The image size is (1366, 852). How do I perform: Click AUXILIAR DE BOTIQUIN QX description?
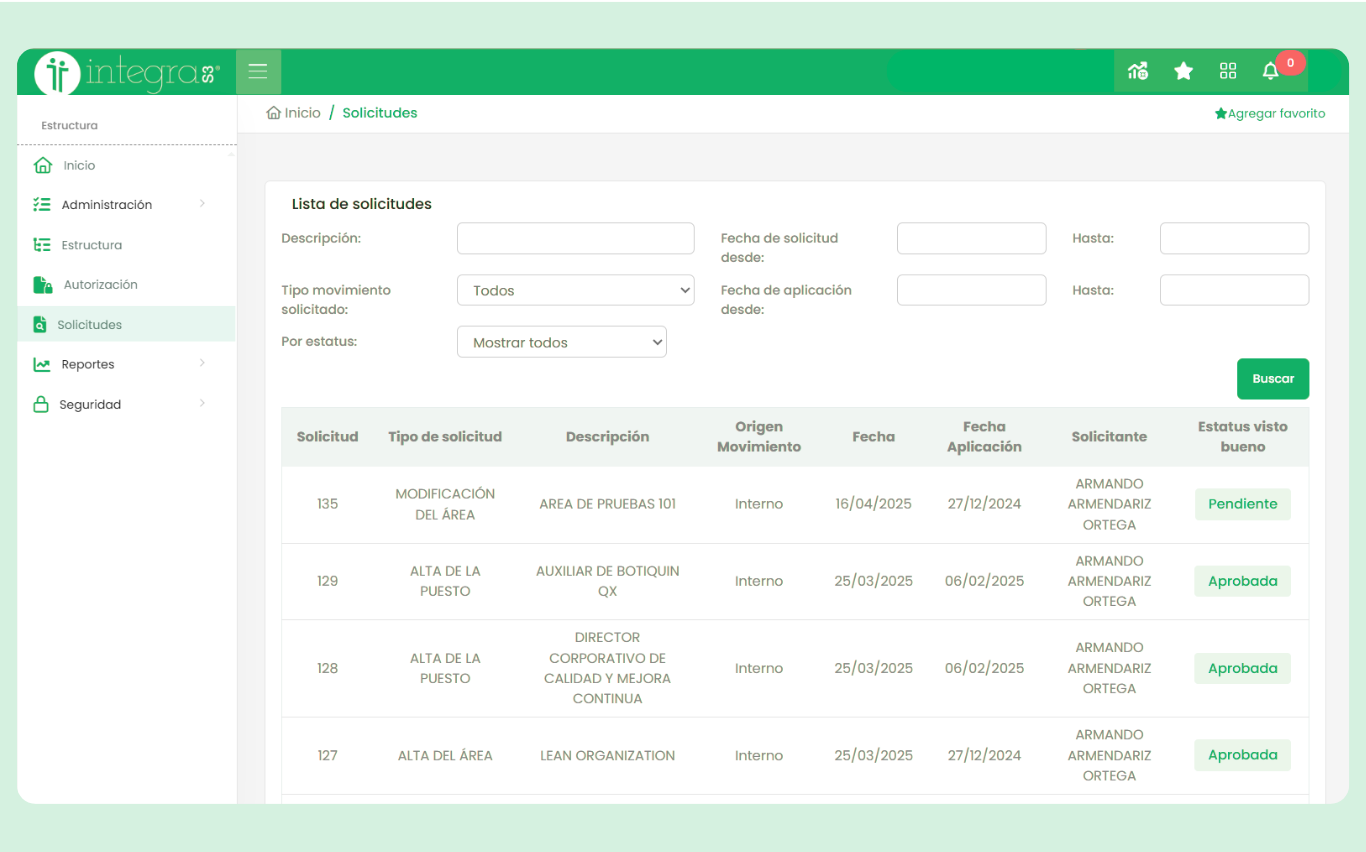point(607,581)
